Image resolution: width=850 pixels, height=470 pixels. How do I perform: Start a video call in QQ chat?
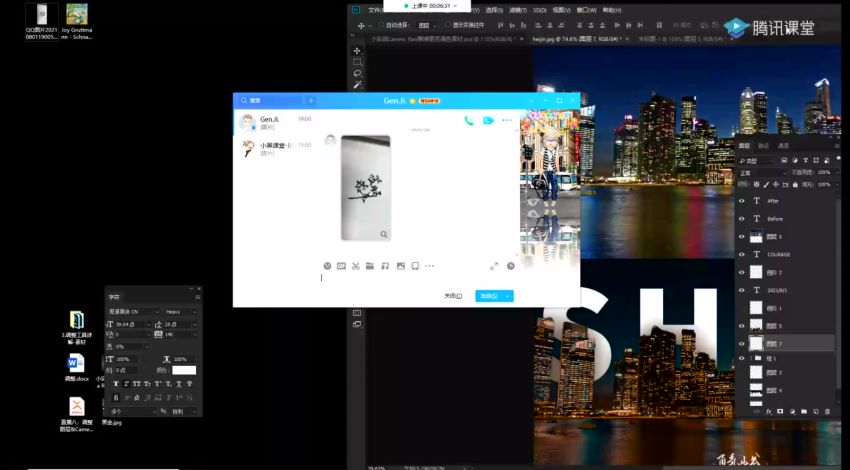488,120
